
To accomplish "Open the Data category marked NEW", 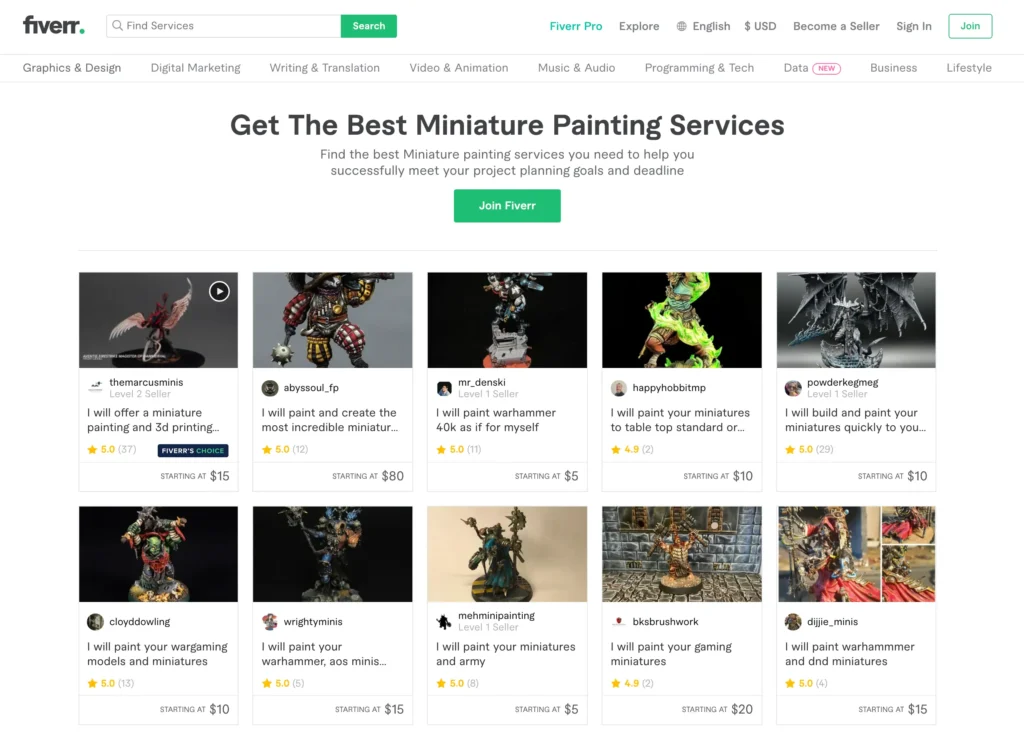I will 812,68.
